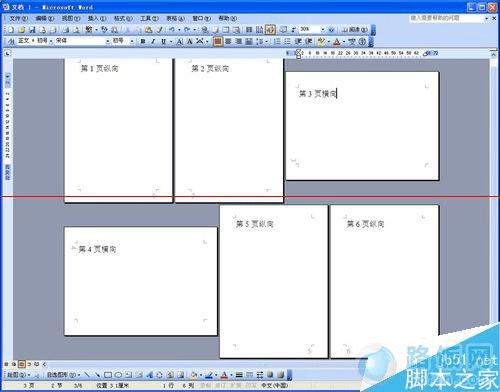
Task: Click the Word Help question icon
Action: 331,30
